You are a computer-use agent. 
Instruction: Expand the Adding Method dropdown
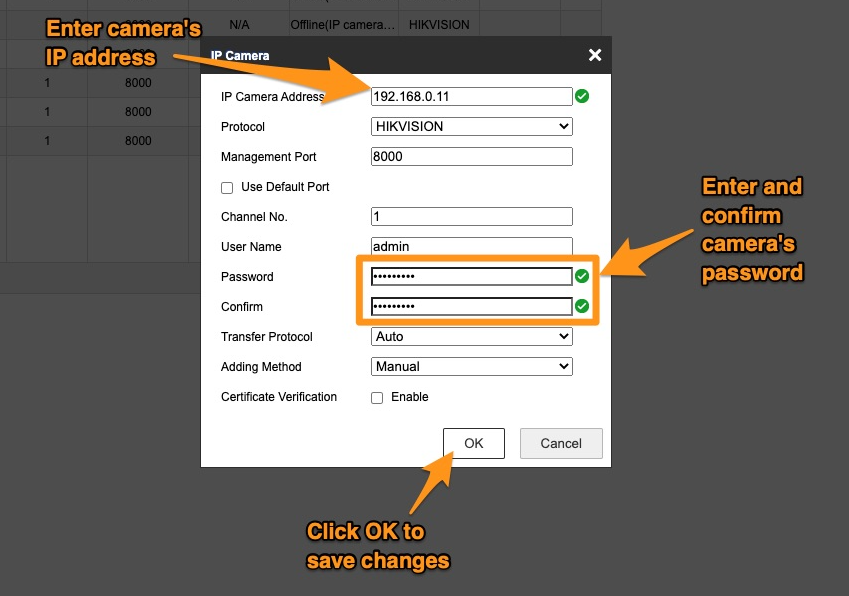tap(471, 367)
